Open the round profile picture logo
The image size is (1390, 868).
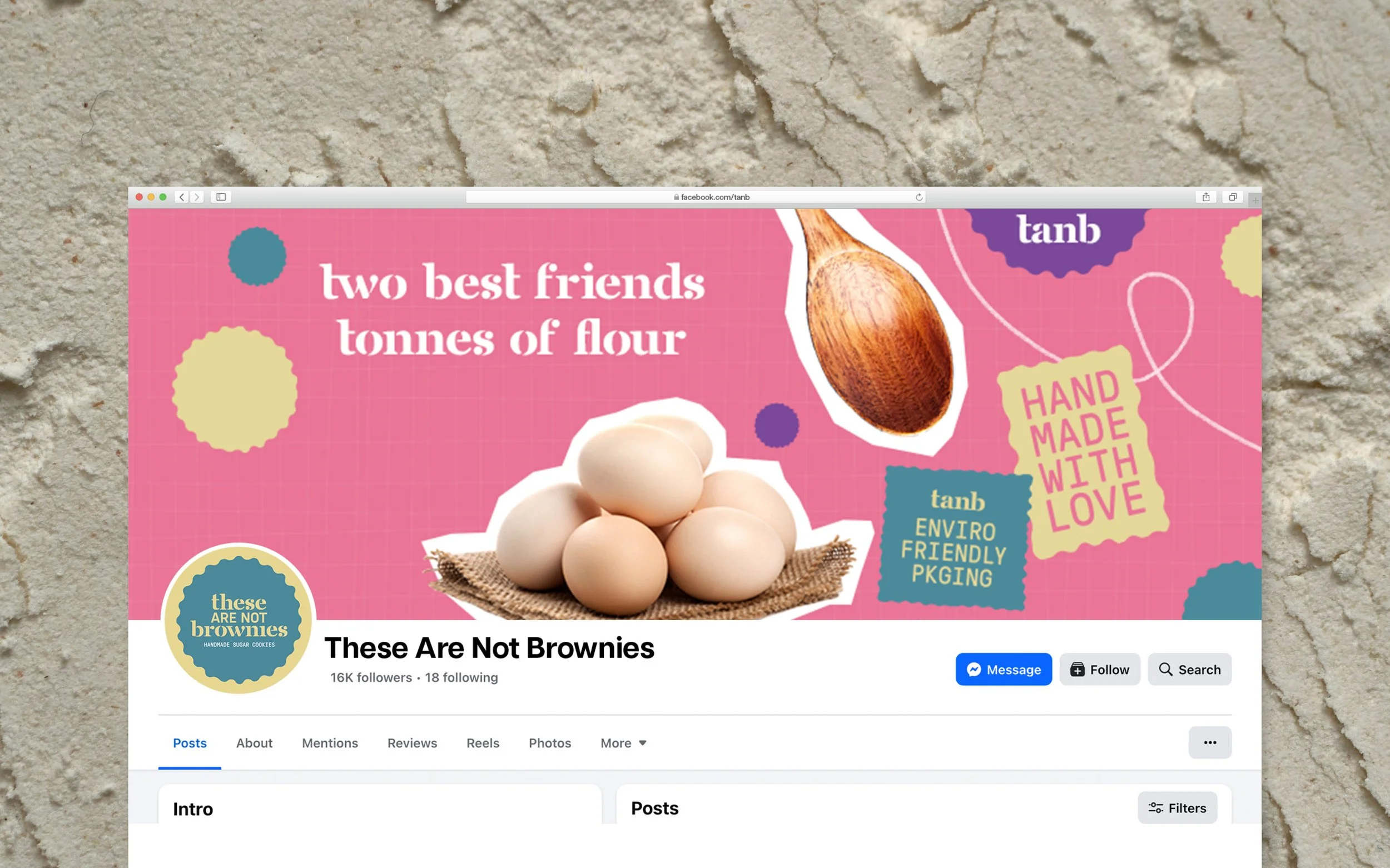(239, 620)
